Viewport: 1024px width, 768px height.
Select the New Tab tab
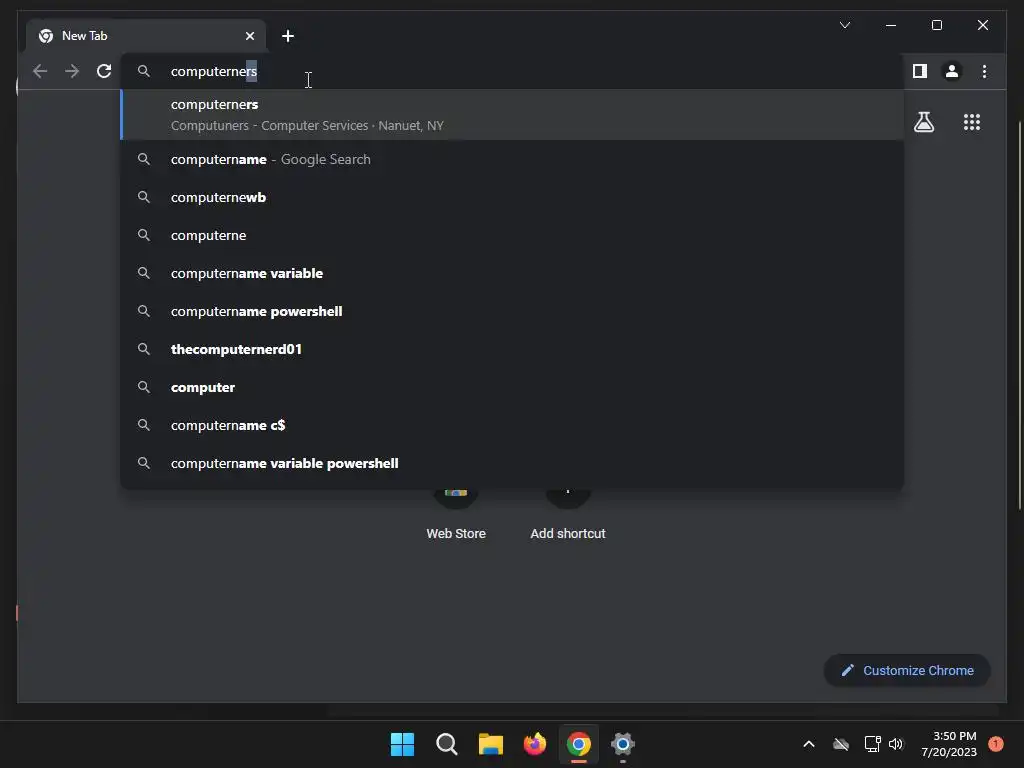coord(146,36)
